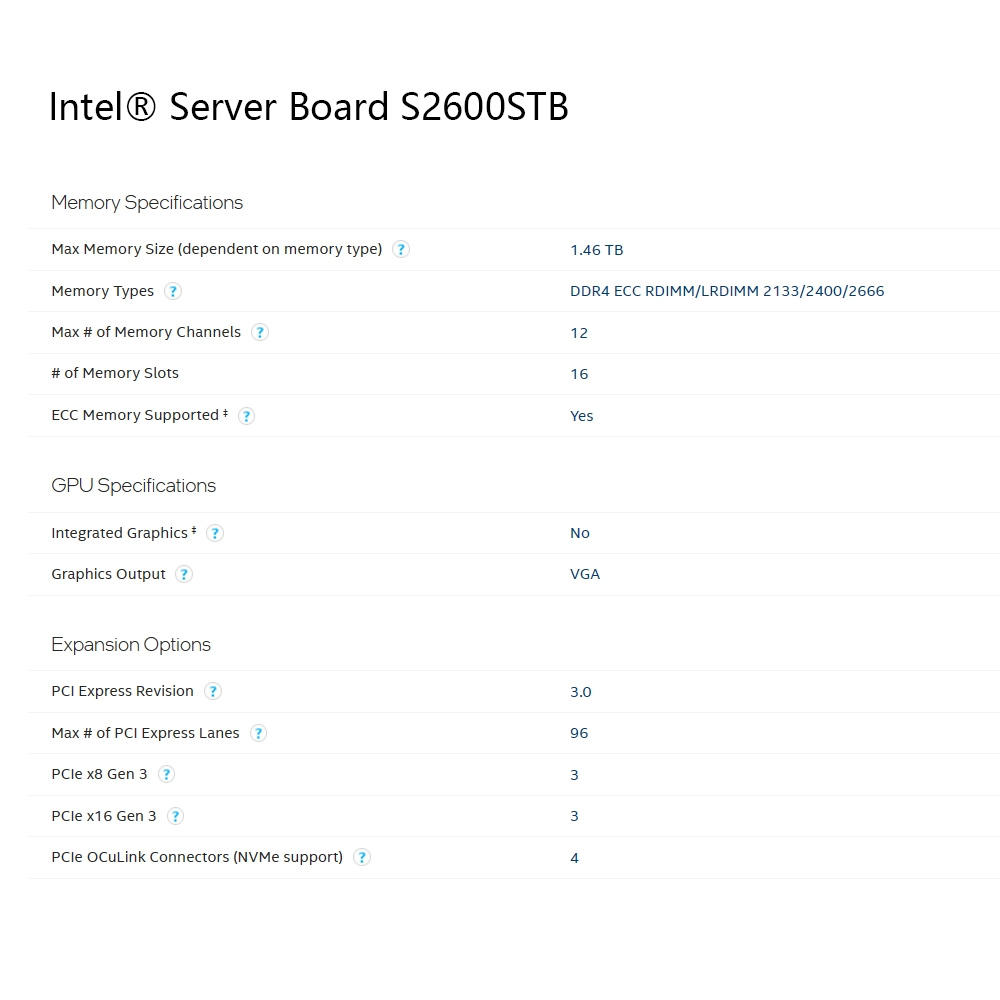Select the Graphics Output row label
This screenshot has width=1000, height=1000.
tap(108, 574)
